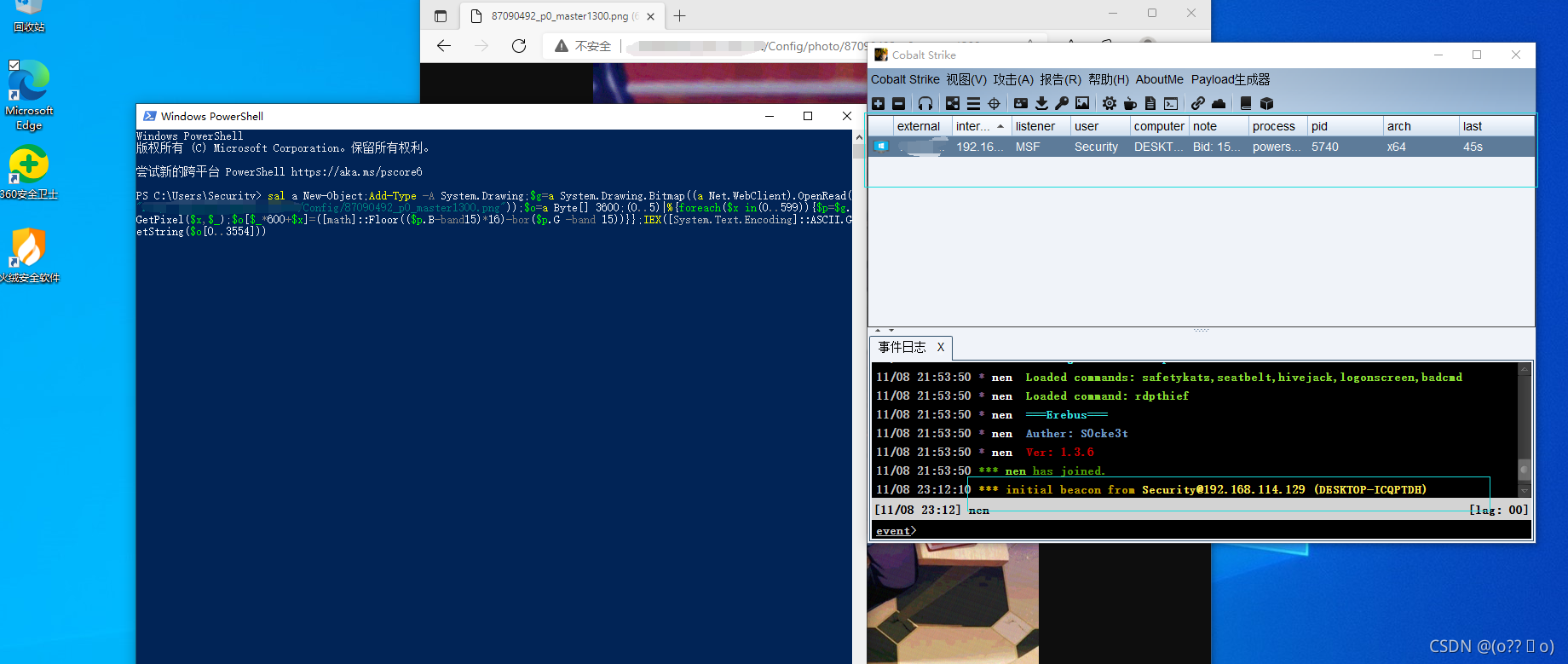Reload the page in Edge
This screenshot has height=664, width=1568.
pyautogui.click(x=519, y=46)
